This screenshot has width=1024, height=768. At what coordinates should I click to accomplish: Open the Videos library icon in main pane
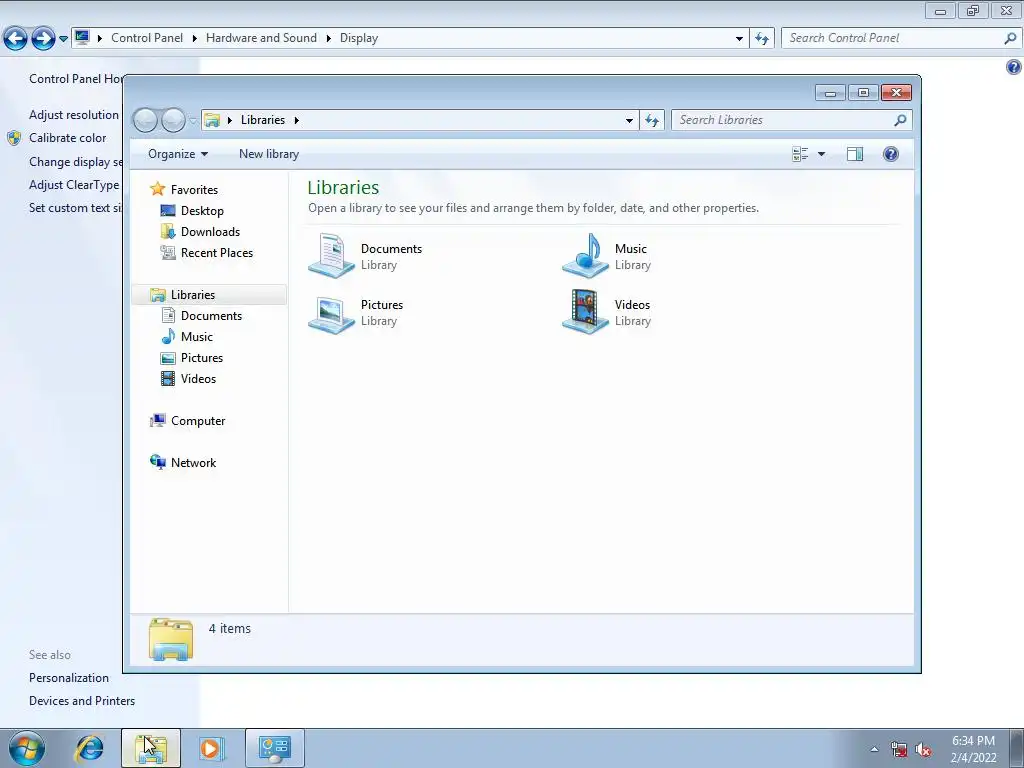point(585,312)
